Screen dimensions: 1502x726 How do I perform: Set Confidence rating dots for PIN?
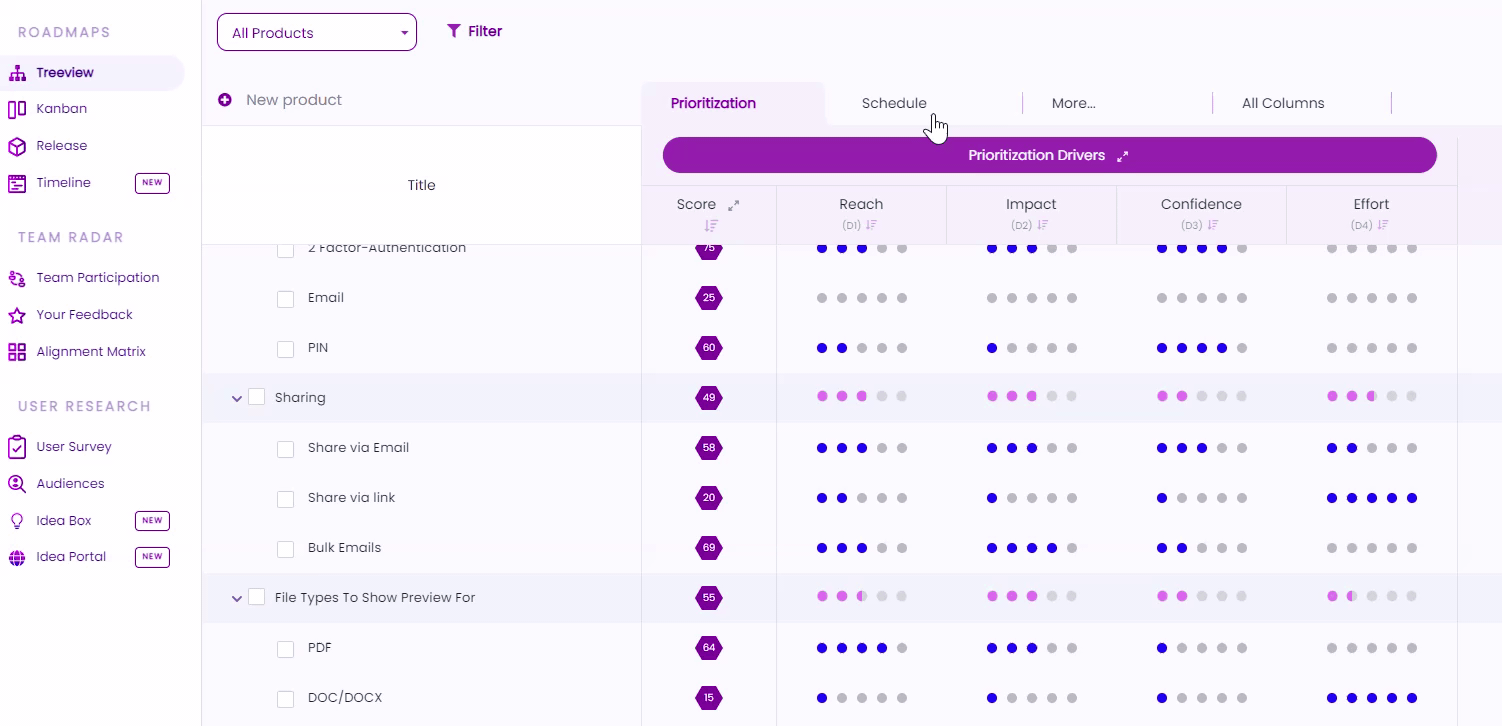coord(1202,348)
